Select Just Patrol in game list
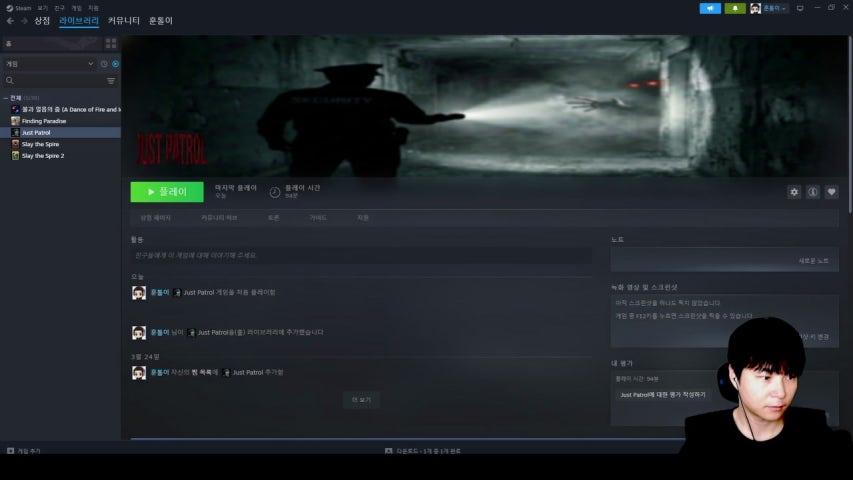 (61, 132)
